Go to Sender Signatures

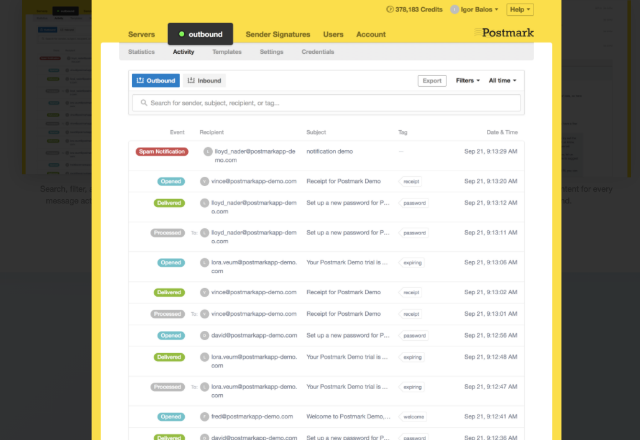[278, 34]
